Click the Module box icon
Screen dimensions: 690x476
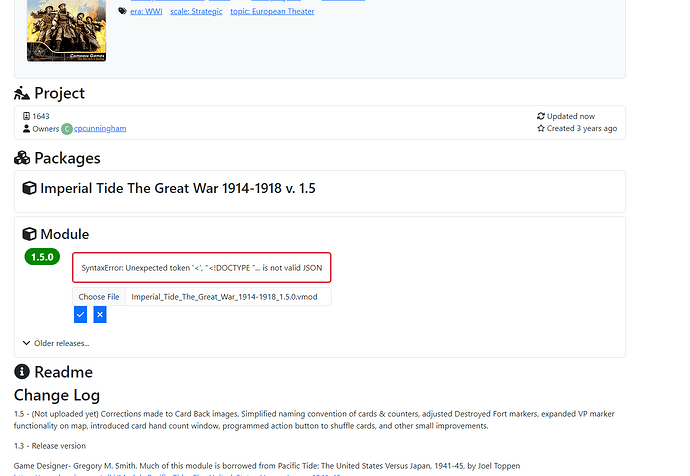29,234
